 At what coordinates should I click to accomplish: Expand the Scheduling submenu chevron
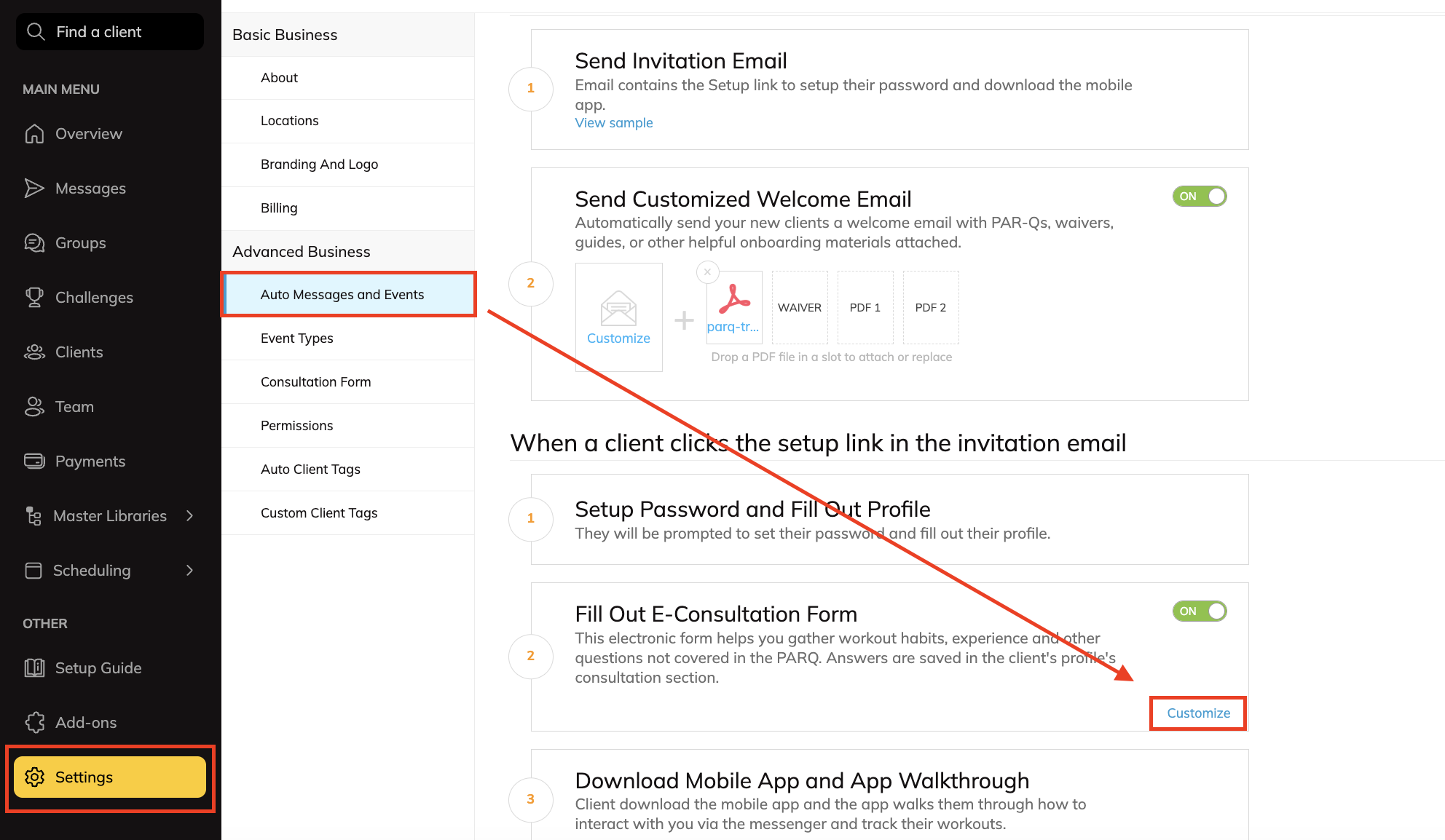[x=189, y=571]
